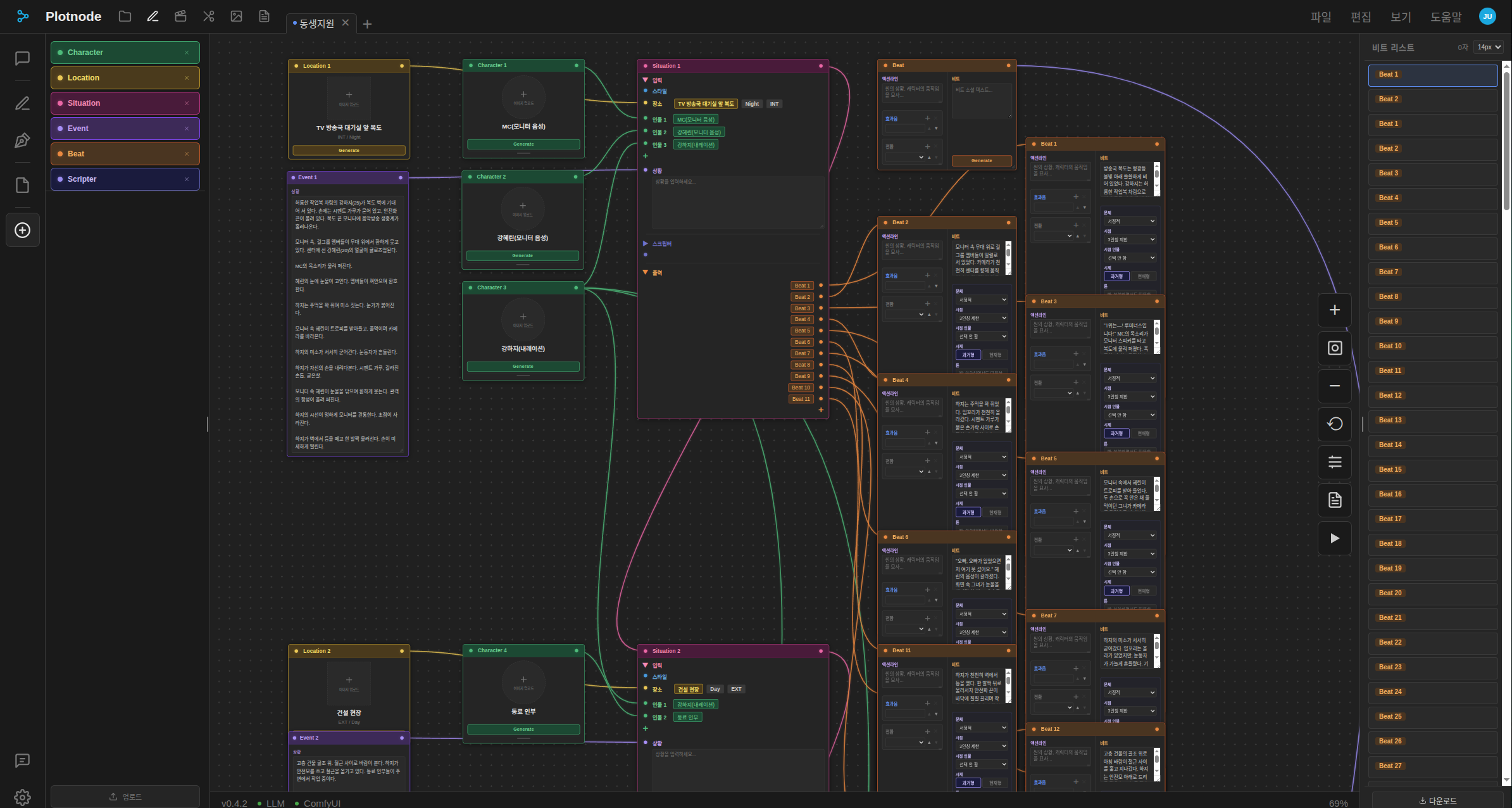The height and width of the screenshot is (808, 1512).
Task: Select 현재형 tense in Beat 4 node
Action: (x=995, y=512)
